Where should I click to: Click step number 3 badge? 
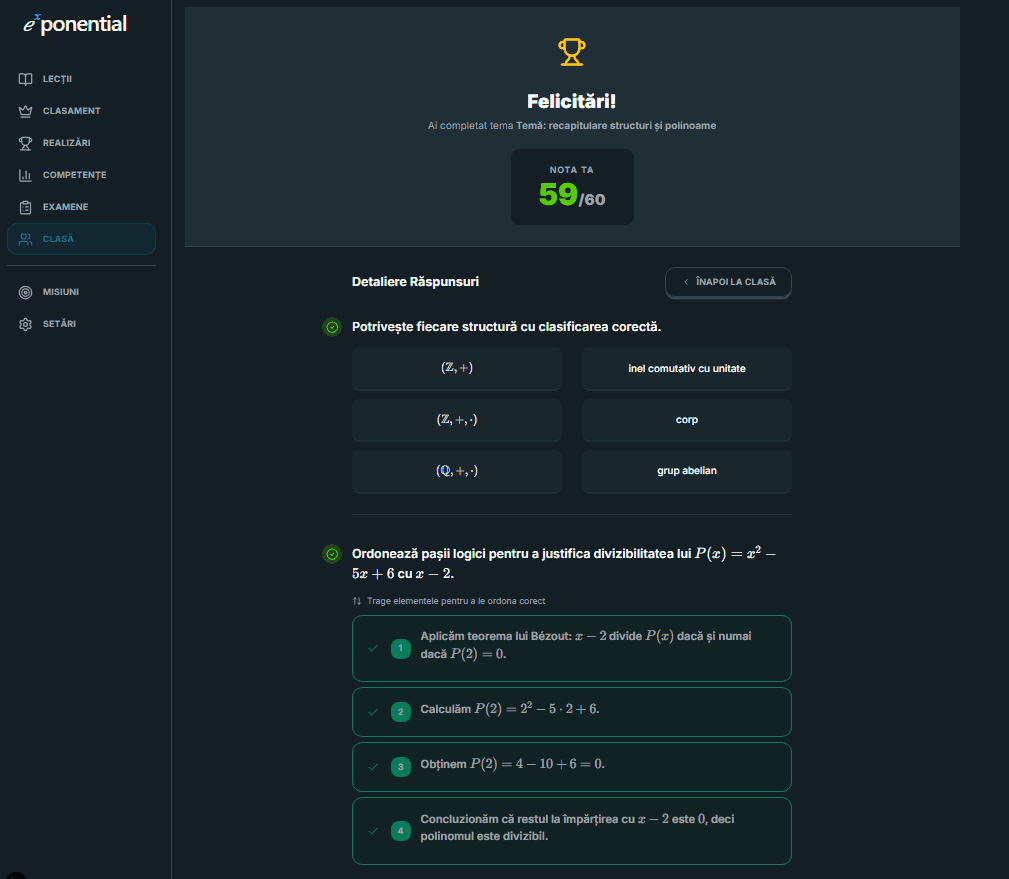401,766
